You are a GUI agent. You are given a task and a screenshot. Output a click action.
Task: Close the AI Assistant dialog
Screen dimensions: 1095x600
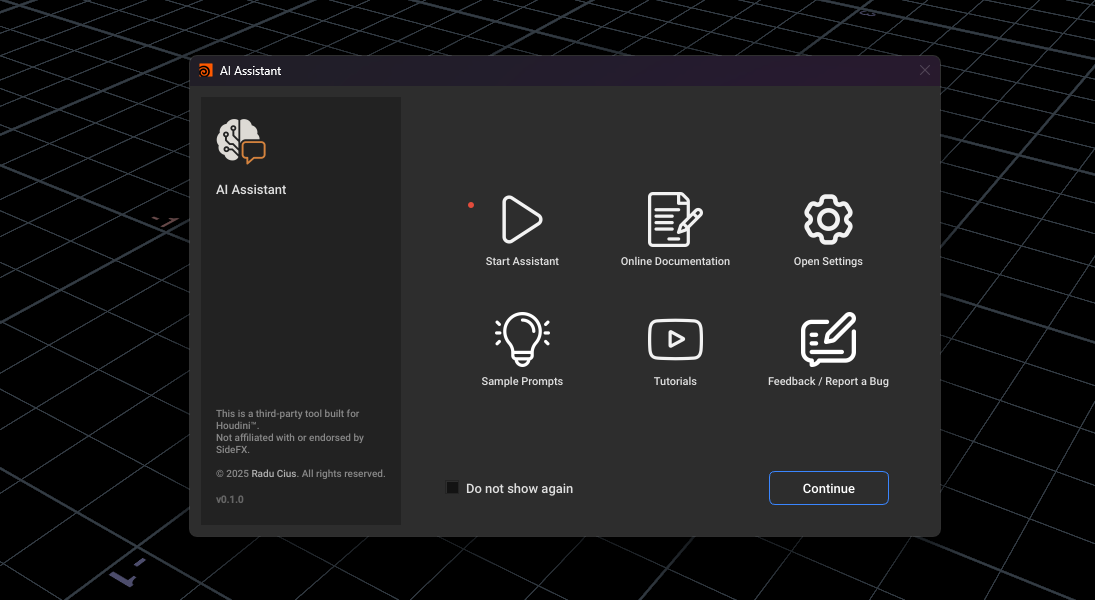coord(925,71)
